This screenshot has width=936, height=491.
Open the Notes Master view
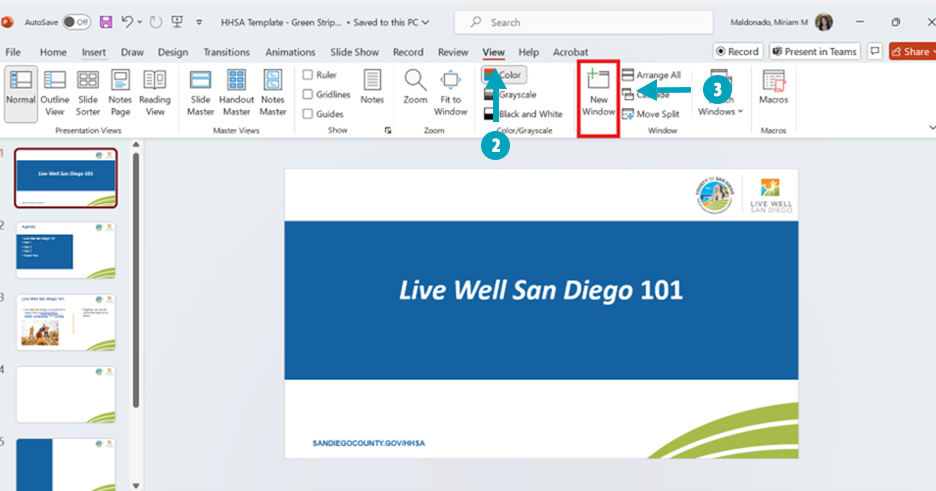[x=273, y=94]
